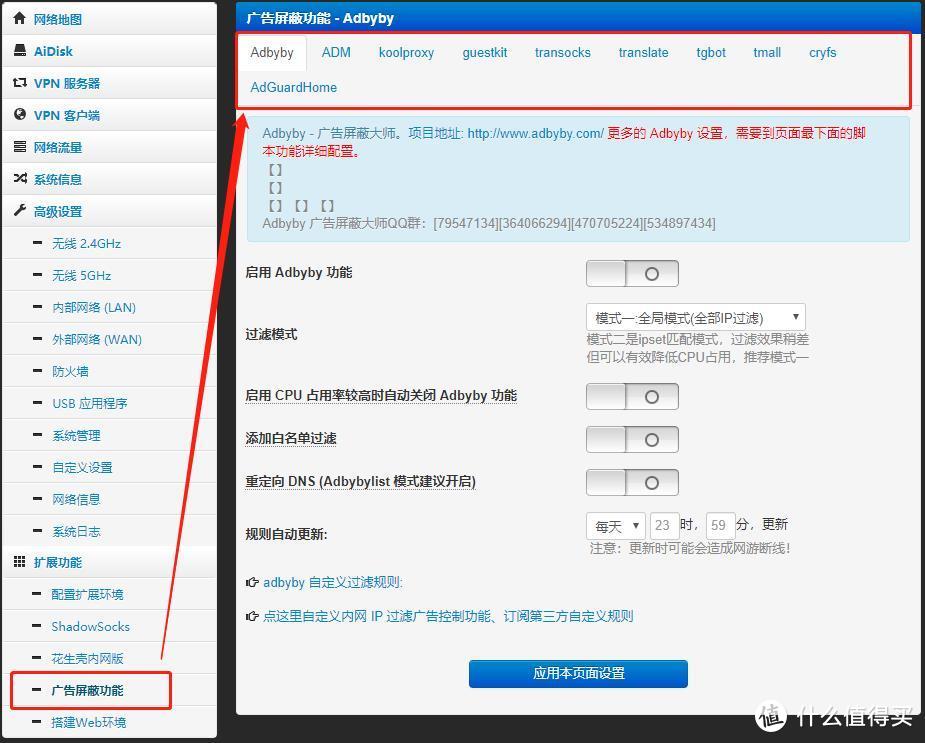Screen dimensions: 925x743
Task: Open the 每天 update frequency dropdown
Action: tap(615, 525)
